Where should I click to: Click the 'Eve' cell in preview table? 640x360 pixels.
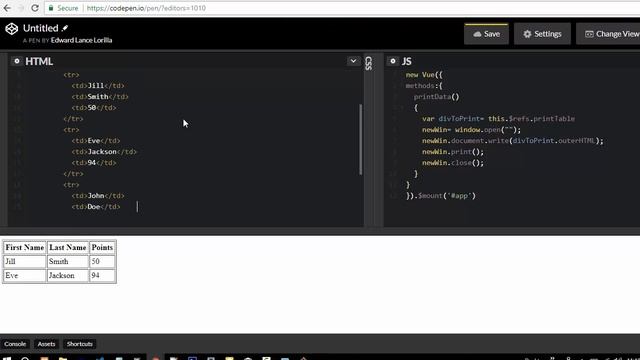click(24, 276)
